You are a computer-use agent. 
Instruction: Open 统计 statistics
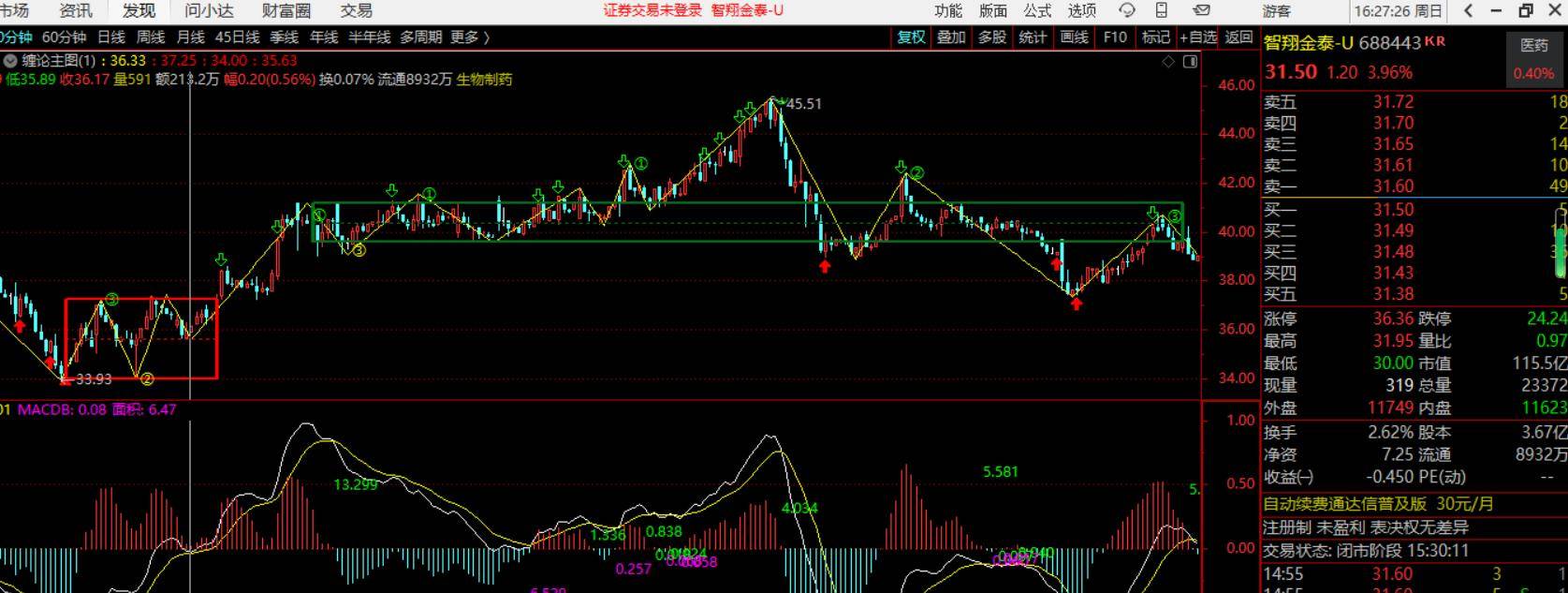[1033, 37]
